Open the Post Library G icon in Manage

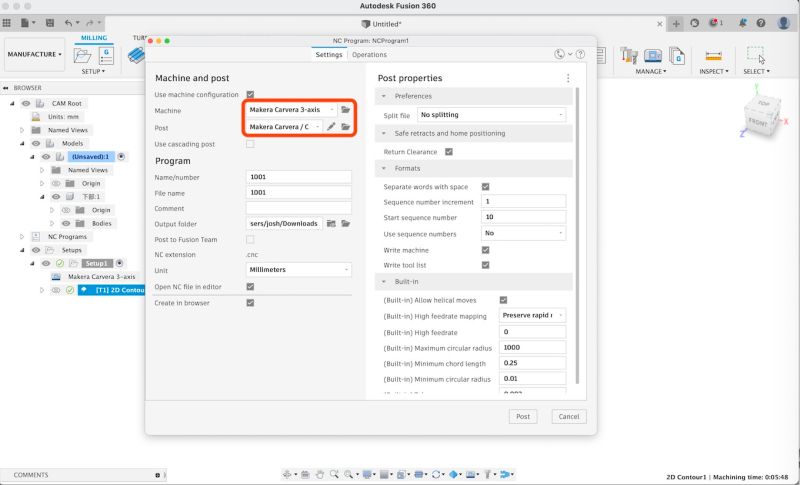pyautogui.click(x=677, y=55)
